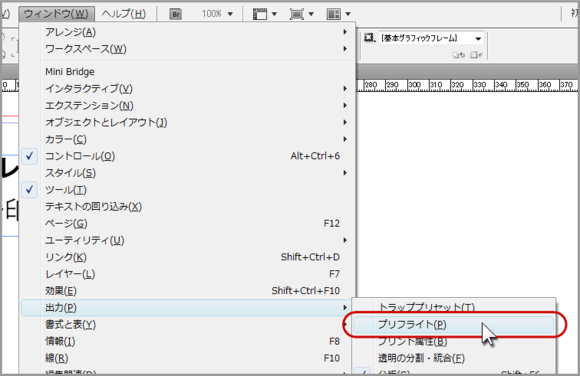Open the arrange documents dropdown arrow
The image size is (580, 376).
point(348,14)
